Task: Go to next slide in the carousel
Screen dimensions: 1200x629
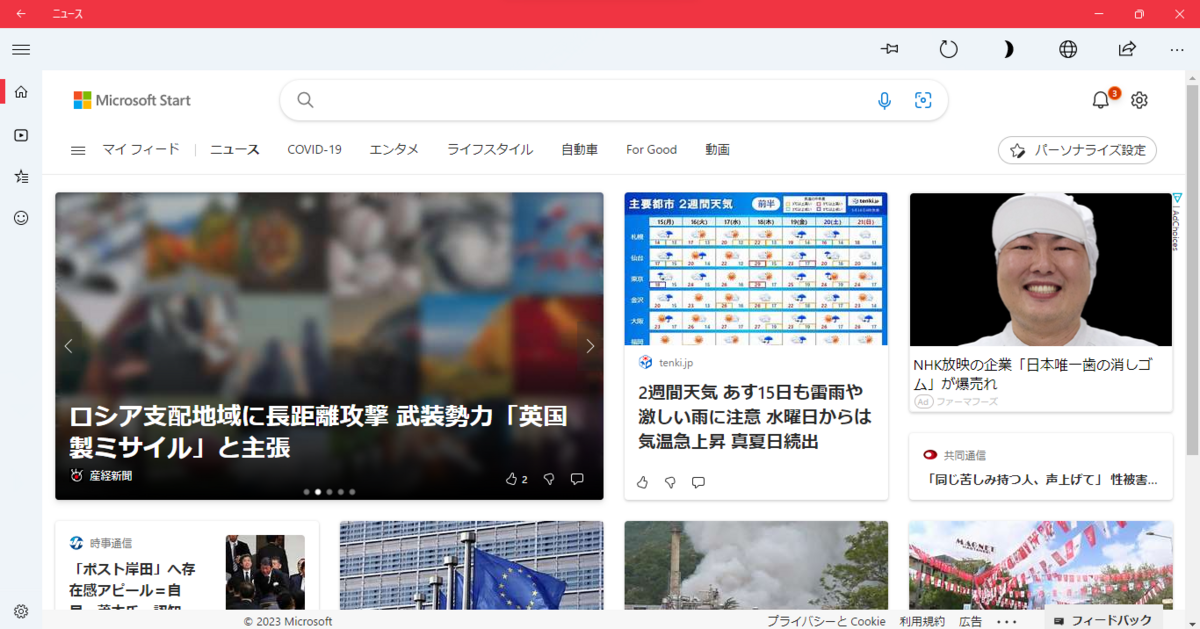Action: tap(590, 346)
